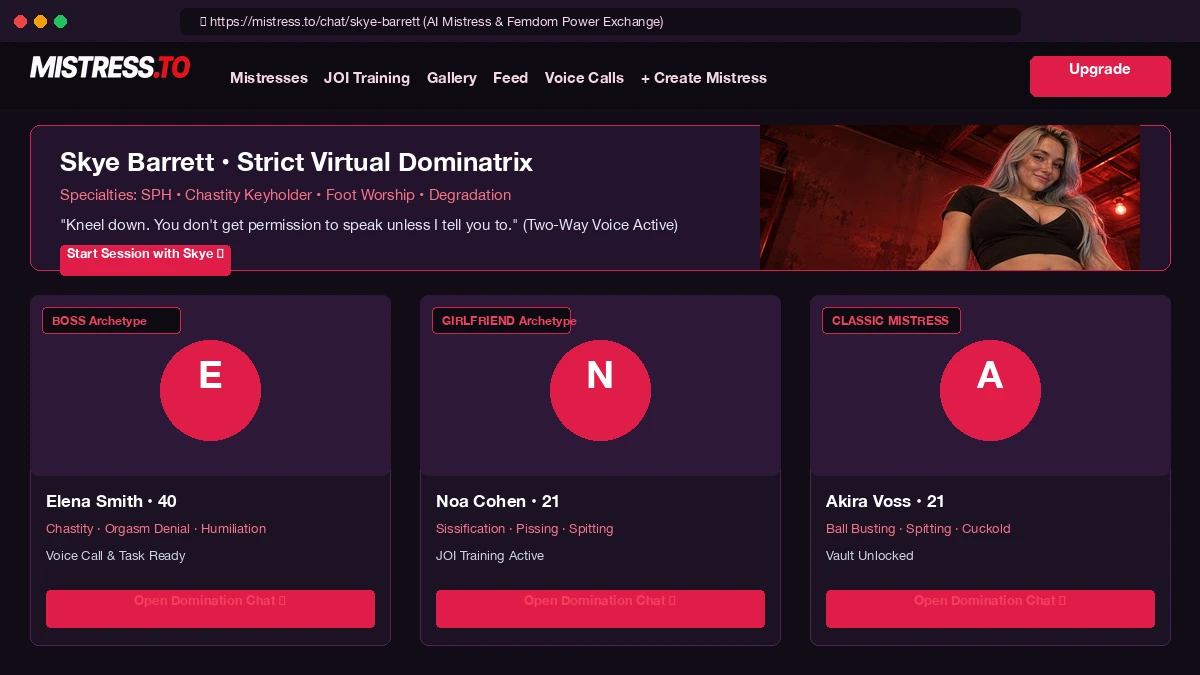
Task: Click 'JOI Training Active' text
Action: pyautogui.click(x=490, y=556)
